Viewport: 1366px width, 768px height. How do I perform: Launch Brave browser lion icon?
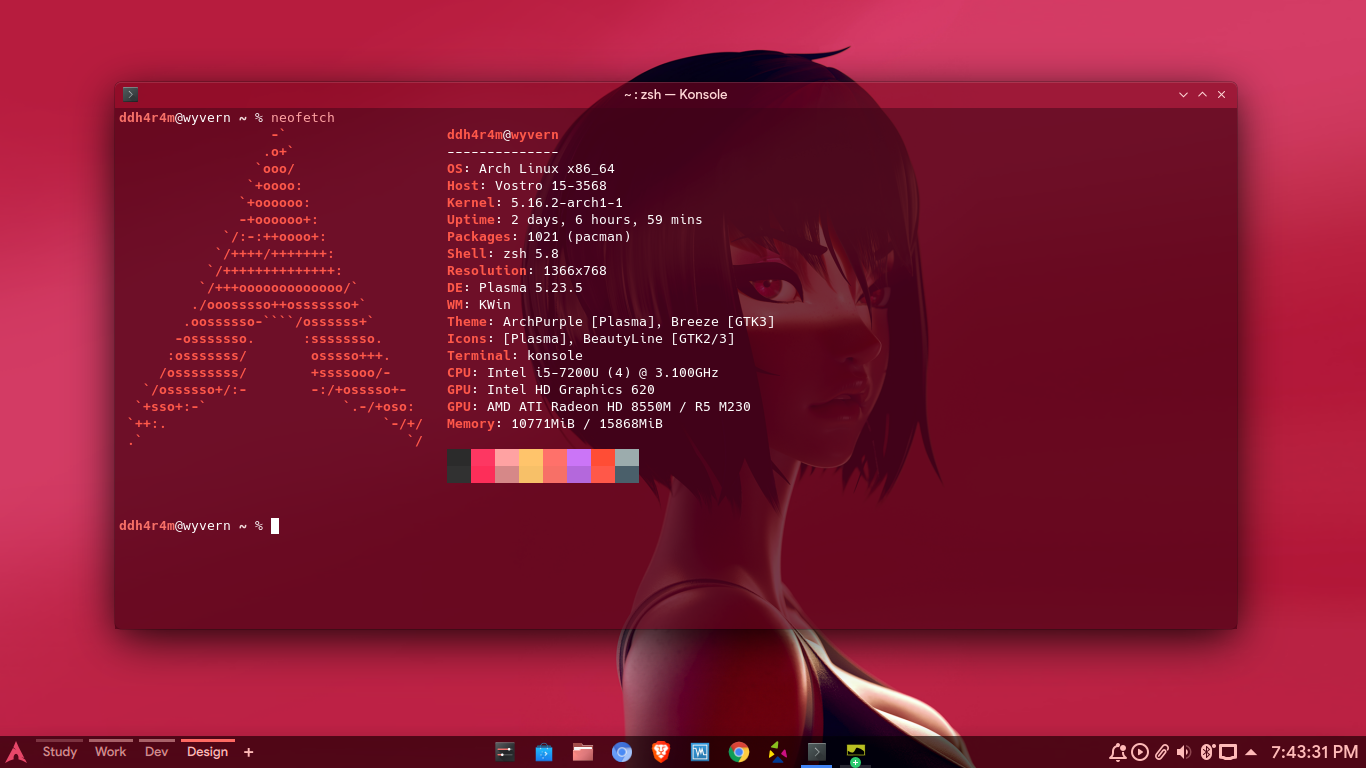point(661,752)
